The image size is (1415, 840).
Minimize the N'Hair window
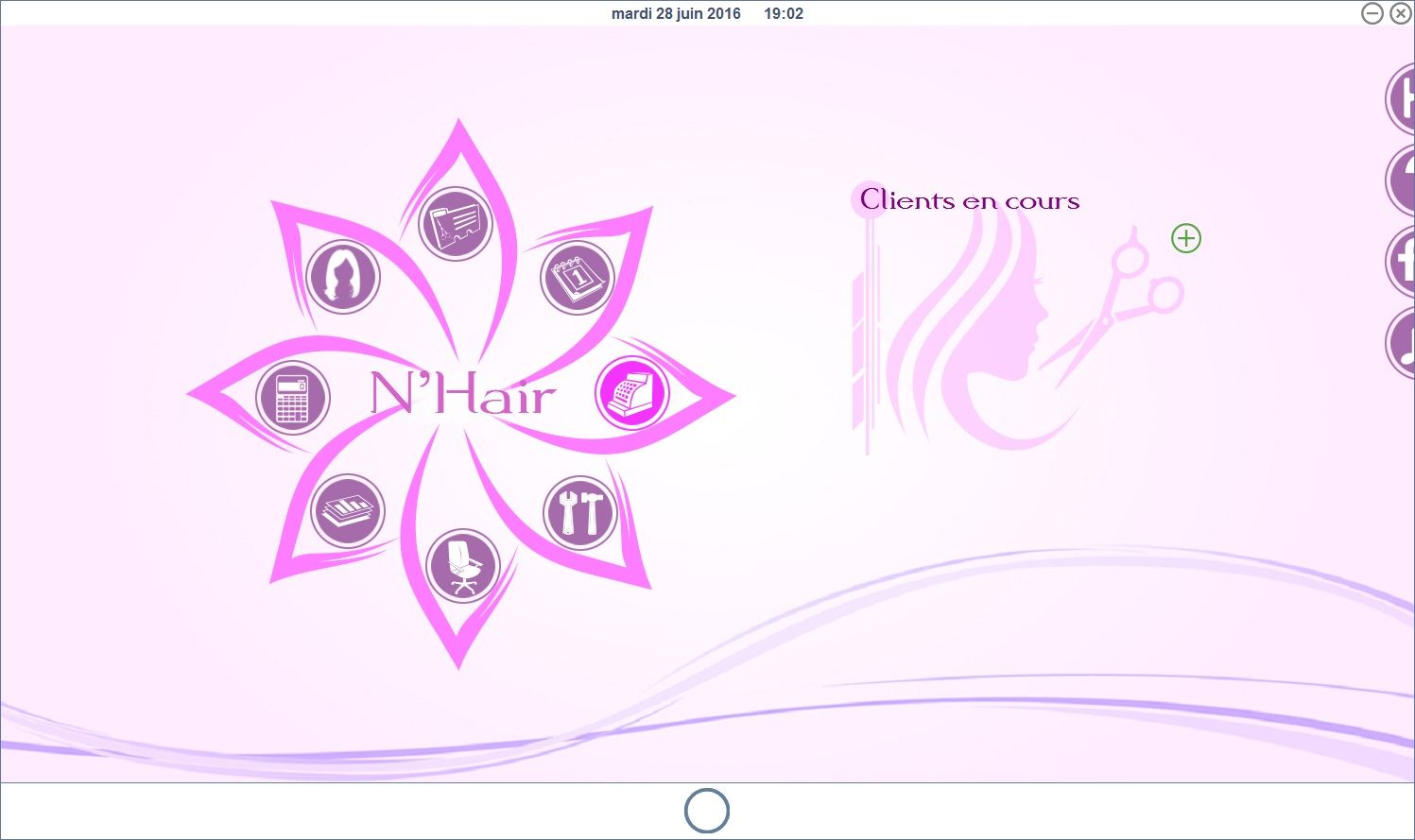tap(1372, 13)
